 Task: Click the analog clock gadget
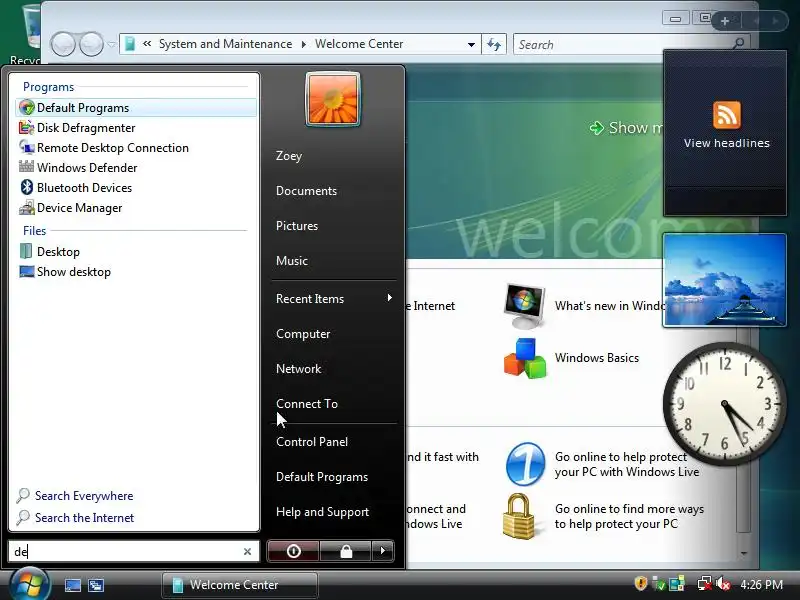point(724,404)
